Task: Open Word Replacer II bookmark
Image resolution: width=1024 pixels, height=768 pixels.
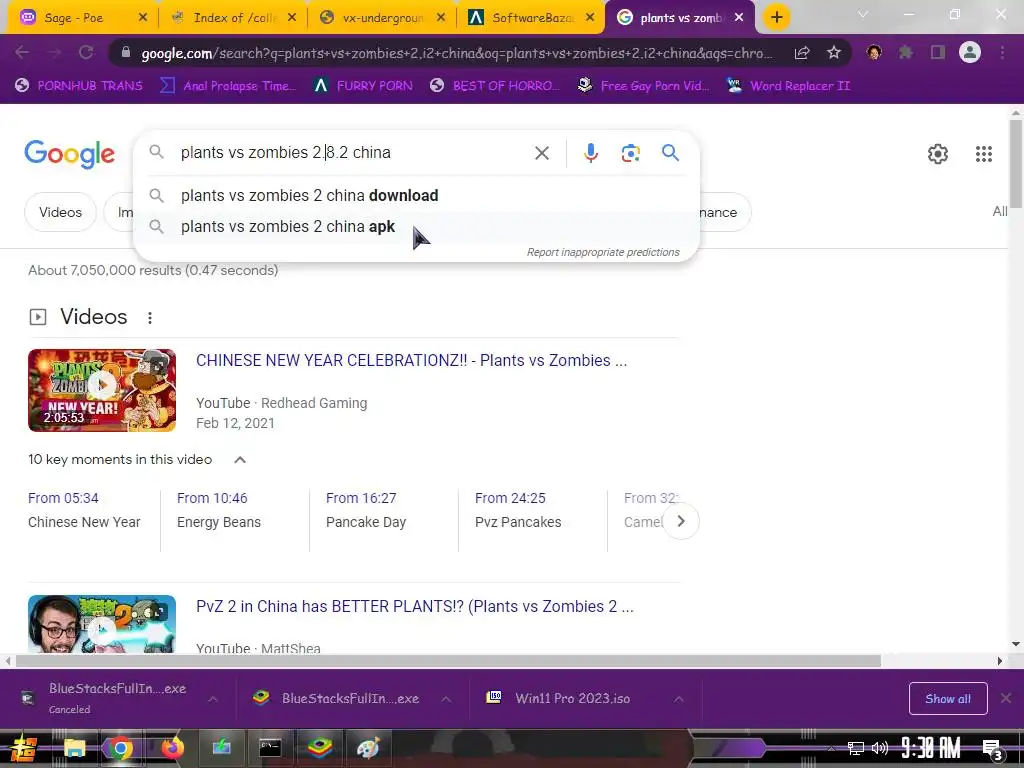Action: point(788,86)
